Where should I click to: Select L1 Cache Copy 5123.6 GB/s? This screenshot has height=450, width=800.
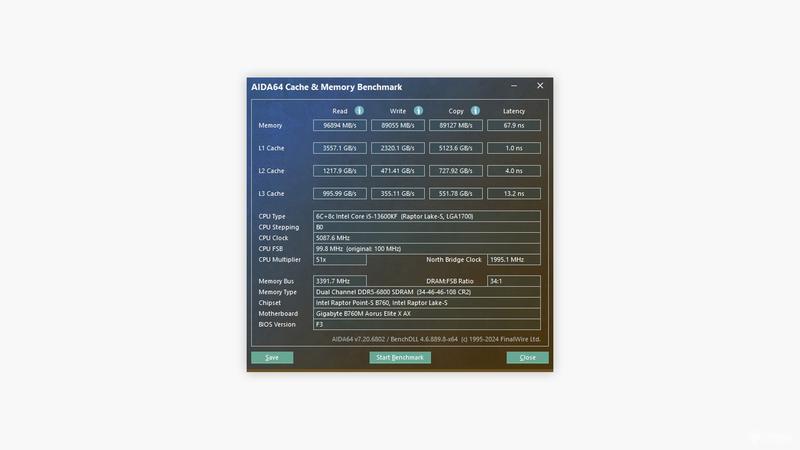tap(456, 148)
